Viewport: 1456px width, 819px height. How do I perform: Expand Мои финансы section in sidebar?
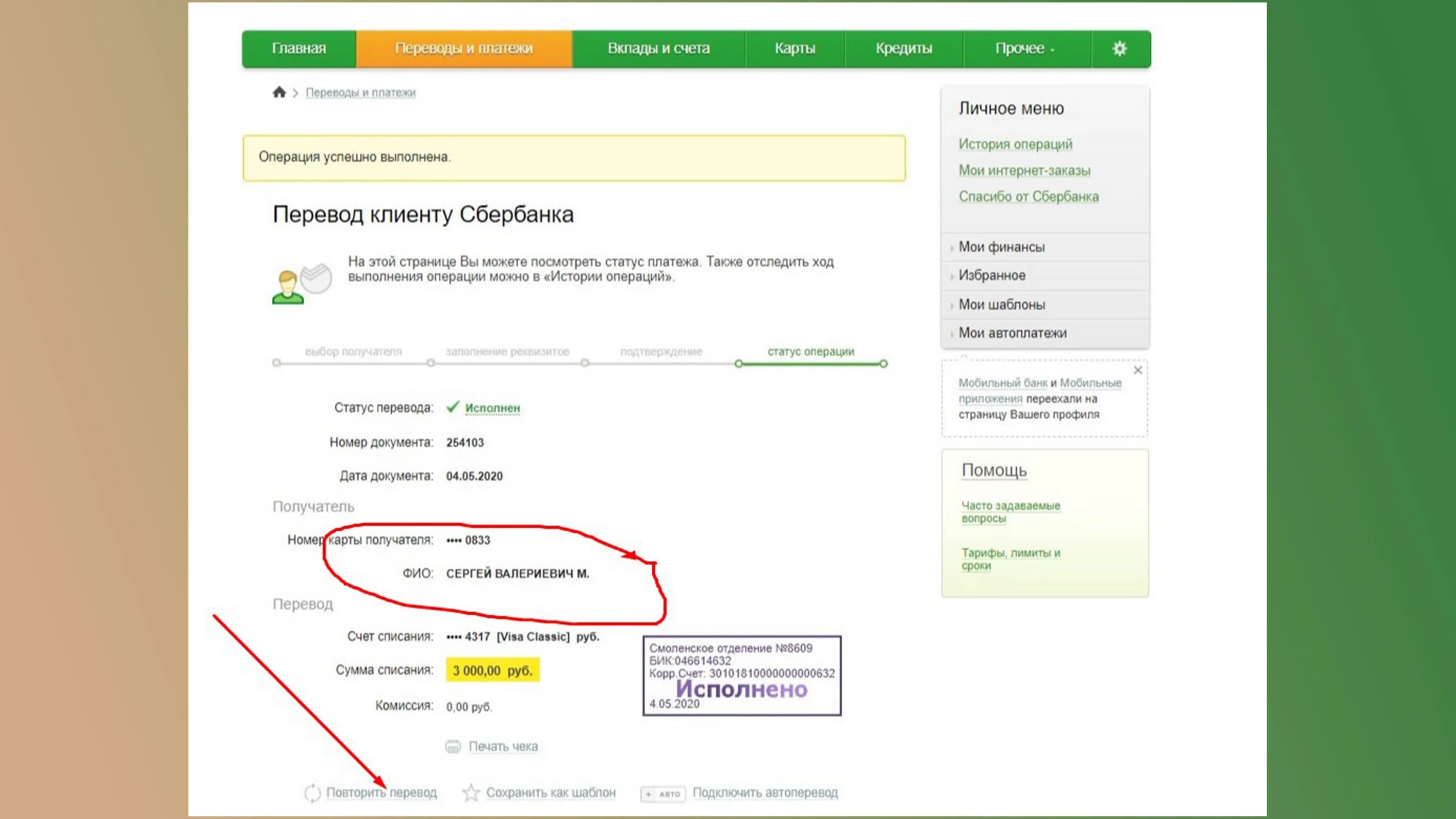tap(1001, 247)
